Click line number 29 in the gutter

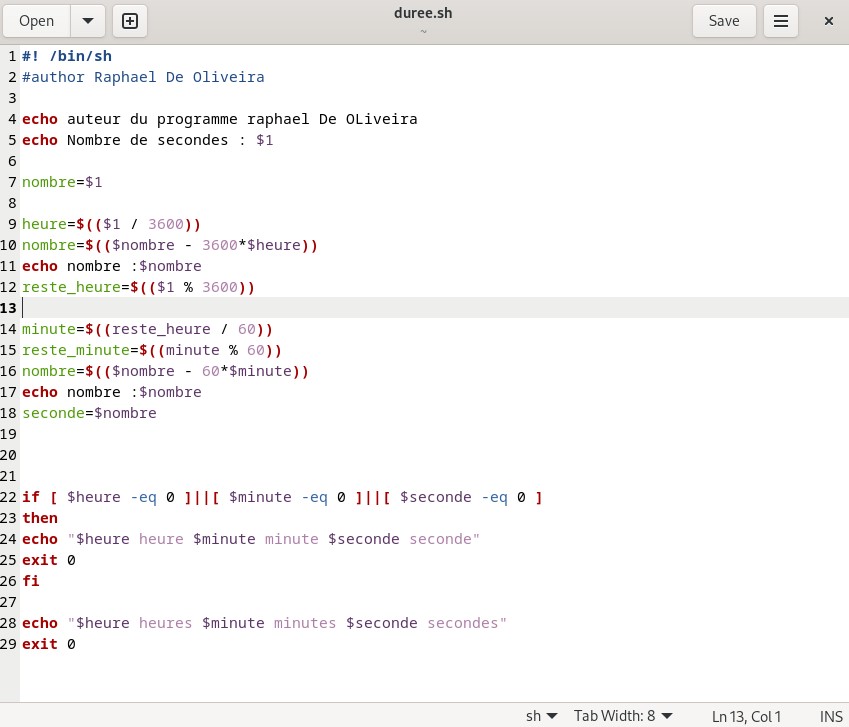(10, 644)
